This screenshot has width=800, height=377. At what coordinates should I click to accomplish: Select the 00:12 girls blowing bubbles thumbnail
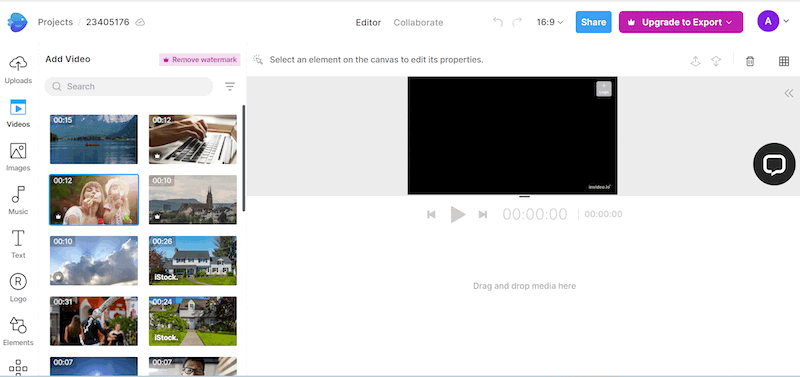click(x=94, y=199)
